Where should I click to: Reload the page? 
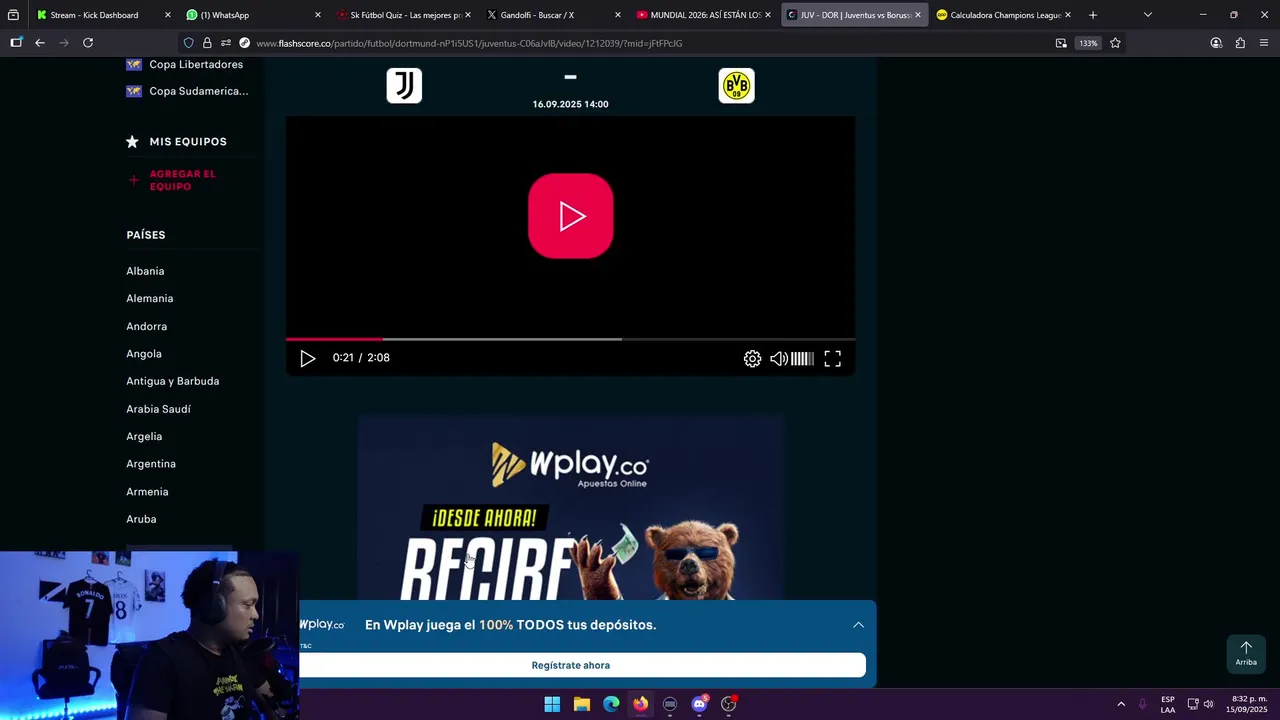(x=88, y=43)
